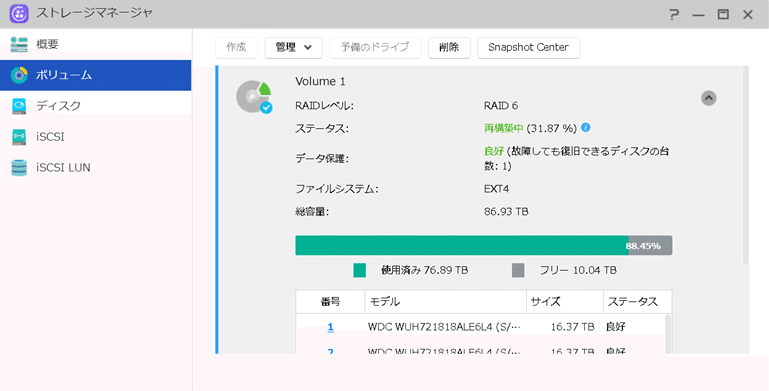The image size is (769, 391).
Task: Click the Storage Manager app icon in title bar
Action: 19,14
